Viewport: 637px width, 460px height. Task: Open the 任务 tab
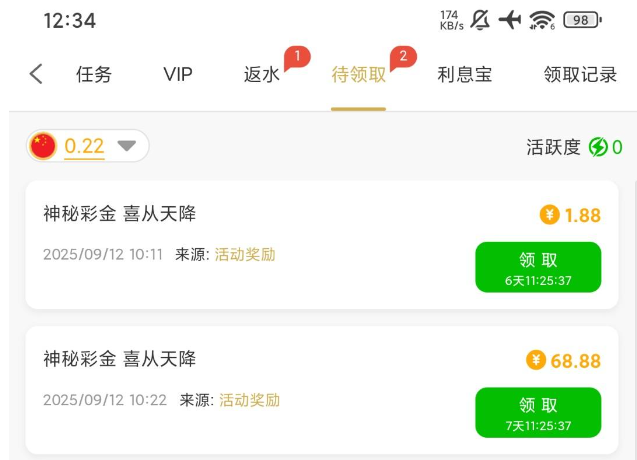94,75
